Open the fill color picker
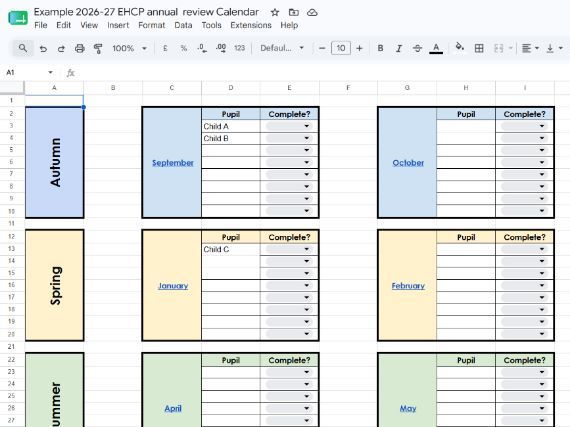The width and height of the screenshot is (570, 427). (460, 47)
